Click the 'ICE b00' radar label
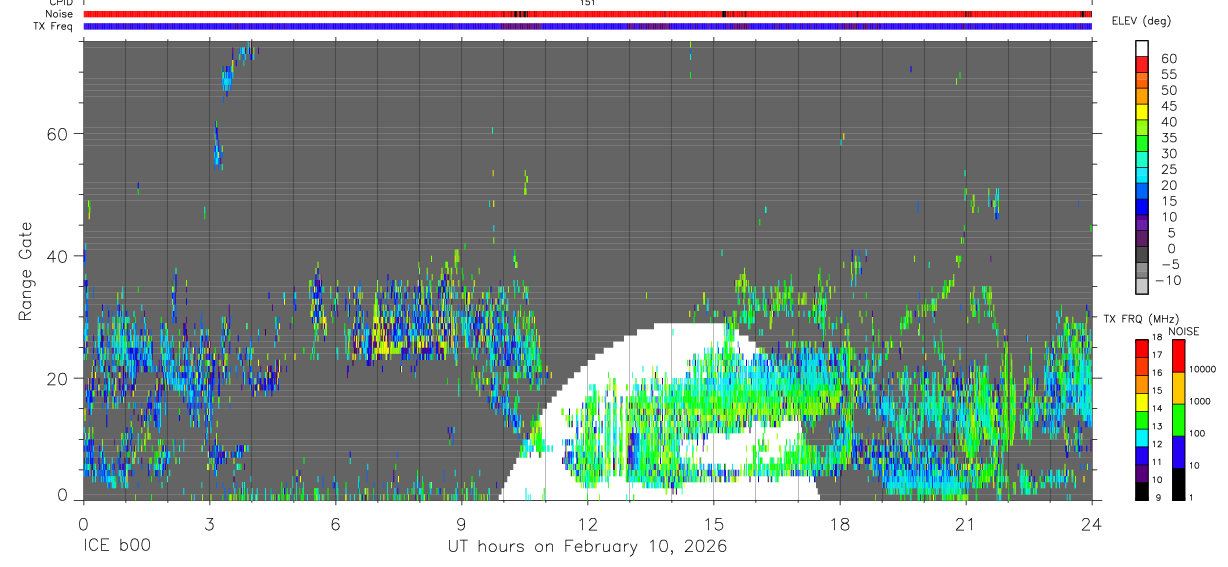Screen dimensions: 1228x567 [117, 547]
